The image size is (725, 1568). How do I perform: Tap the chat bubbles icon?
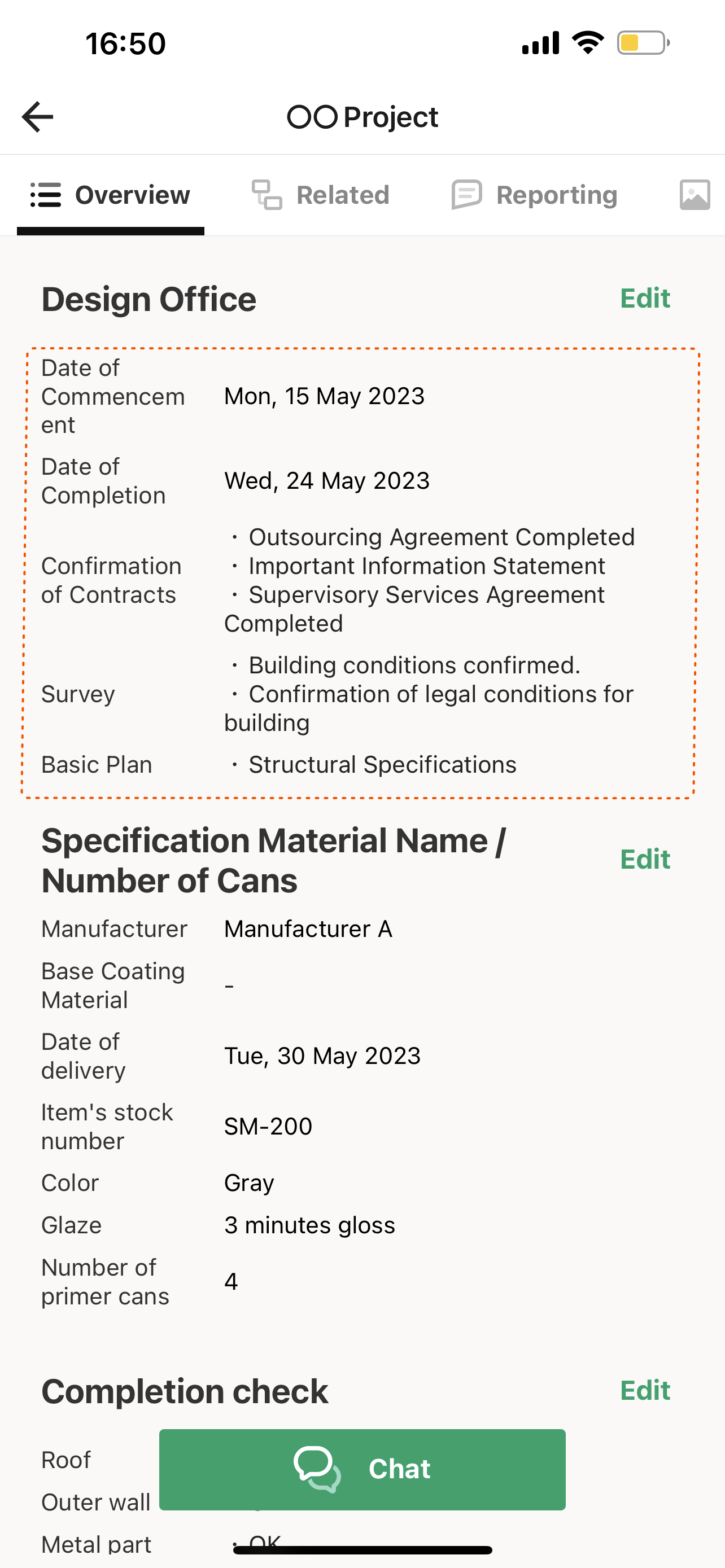pyautogui.click(x=317, y=1469)
